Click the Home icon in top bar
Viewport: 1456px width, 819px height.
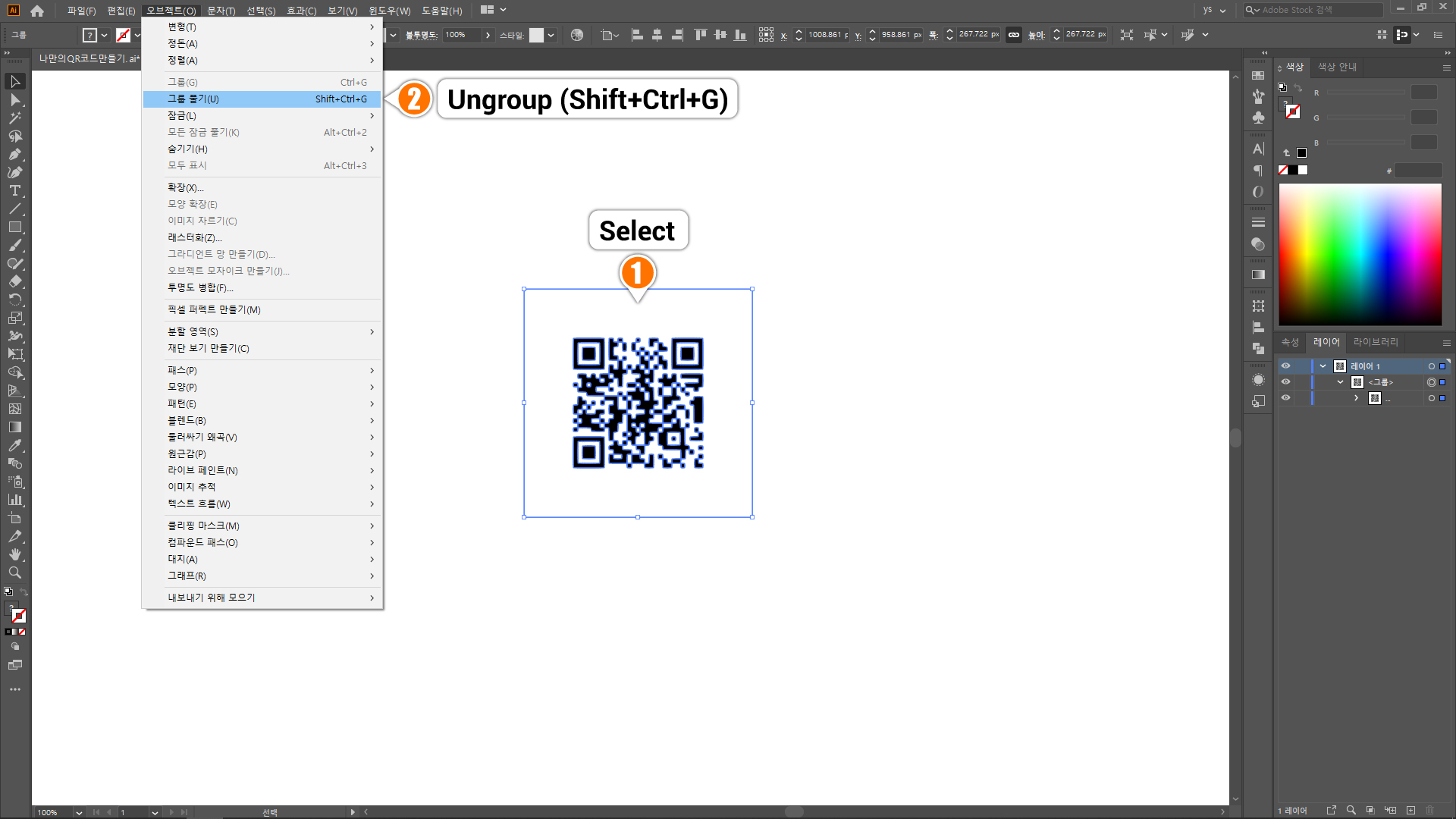37,11
